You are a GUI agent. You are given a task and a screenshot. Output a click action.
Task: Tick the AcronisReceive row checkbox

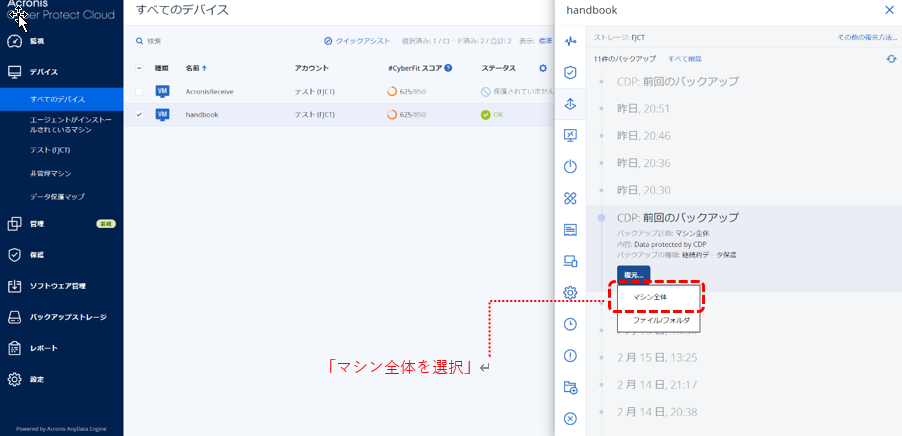point(139,91)
